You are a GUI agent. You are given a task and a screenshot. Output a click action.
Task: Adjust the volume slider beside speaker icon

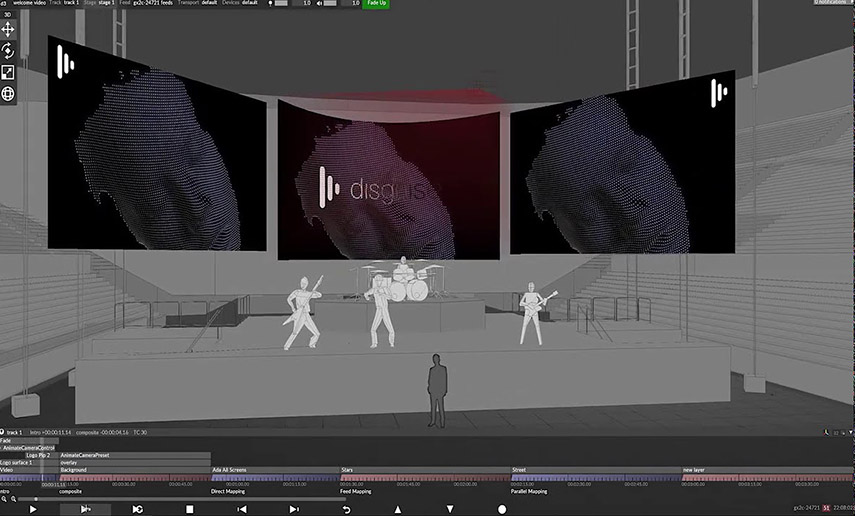pos(330,3)
